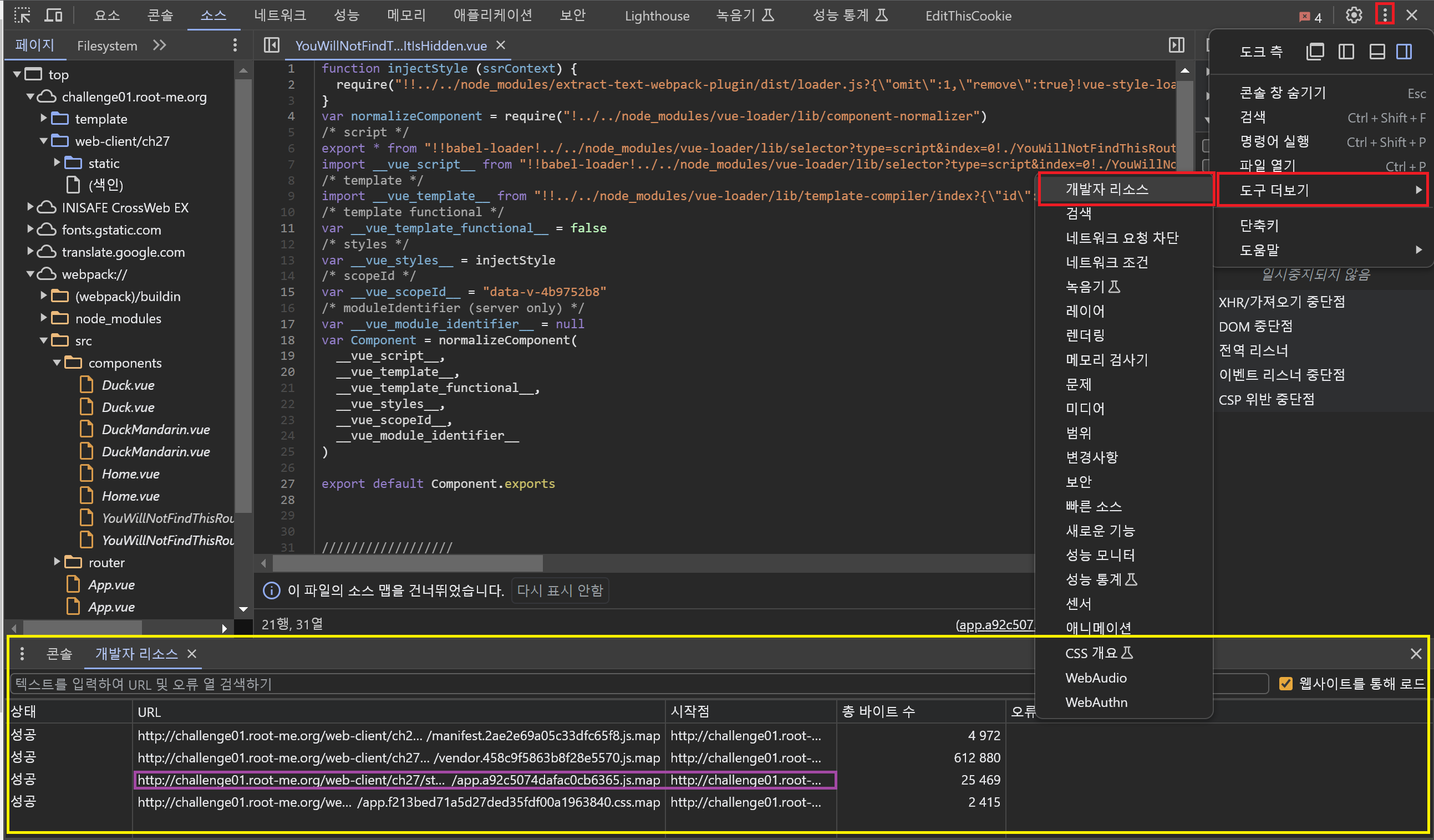Undock DevTools into separate window
The width and height of the screenshot is (1434, 840).
click(x=1315, y=52)
